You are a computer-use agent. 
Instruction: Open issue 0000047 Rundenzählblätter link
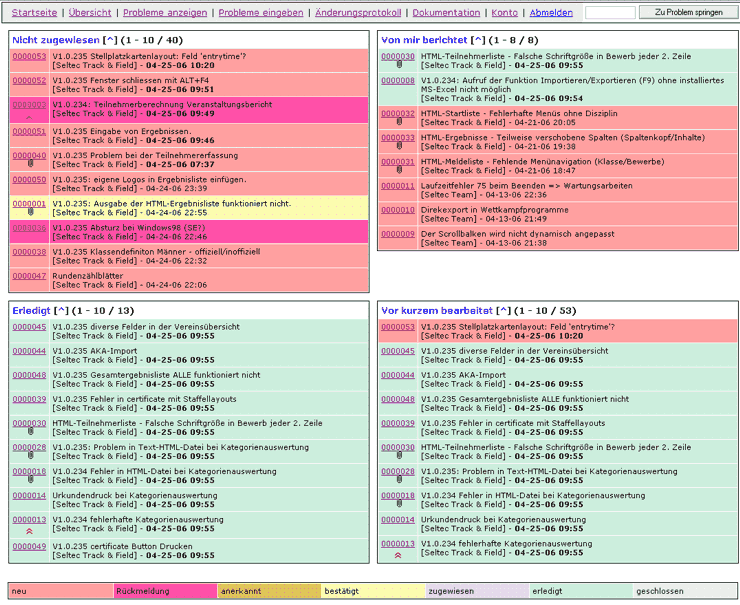(29, 276)
